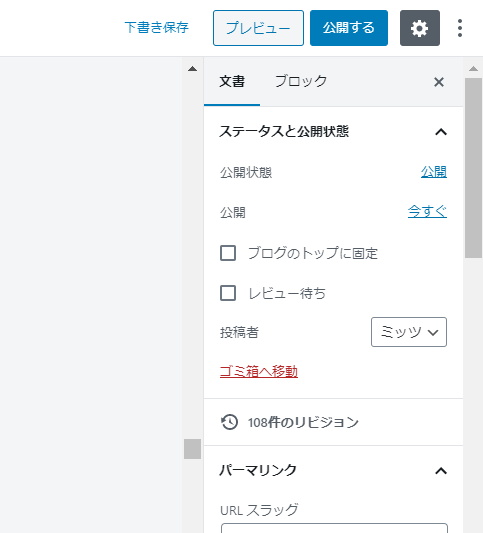Click ゴミ箱へ移動 trash link
483x533 pixels.
tap(259, 371)
